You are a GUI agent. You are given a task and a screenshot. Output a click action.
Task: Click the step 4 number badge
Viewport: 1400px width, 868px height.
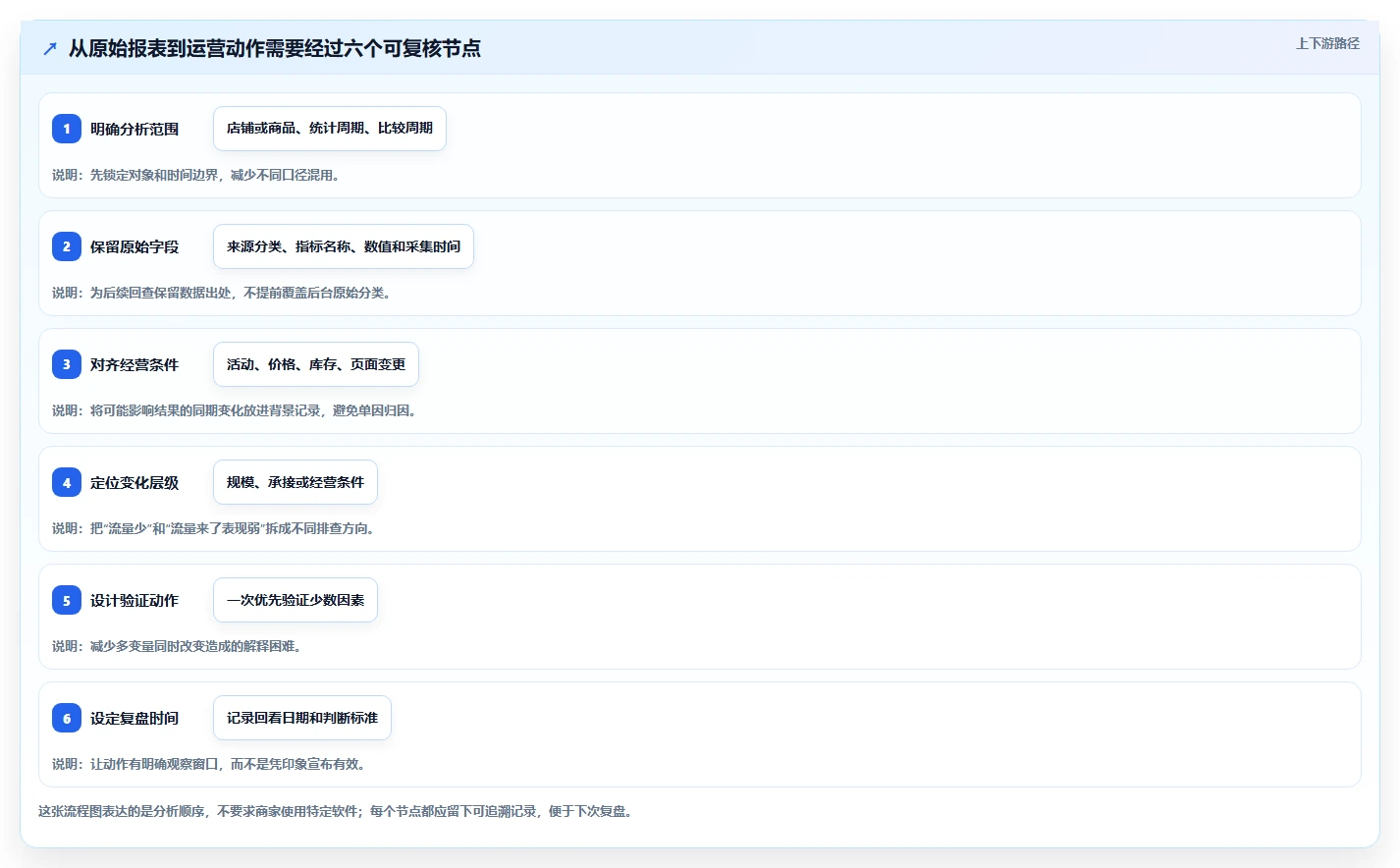(x=67, y=482)
